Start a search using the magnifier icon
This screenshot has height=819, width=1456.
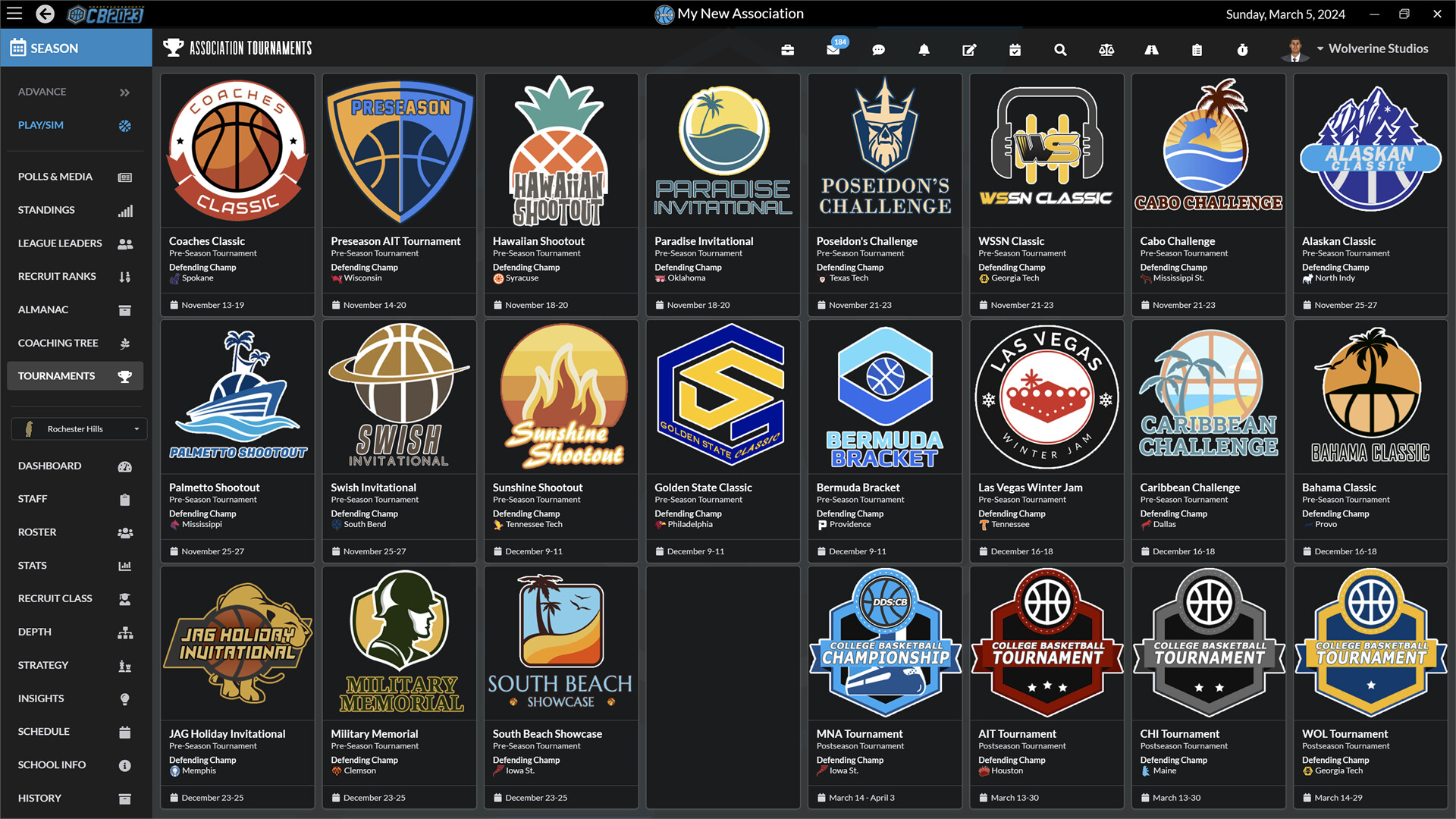coord(1060,49)
